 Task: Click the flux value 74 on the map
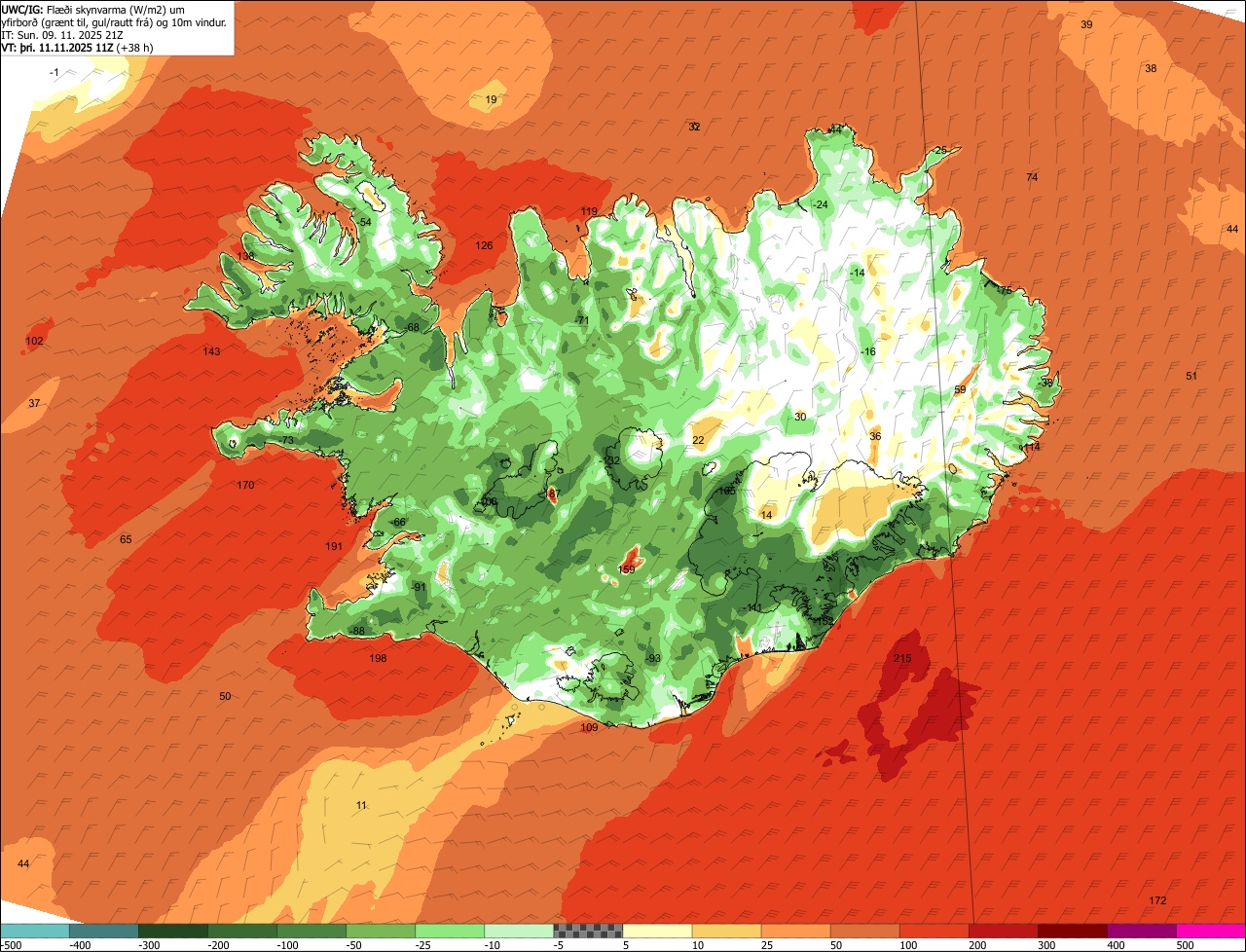(x=1032, y=177)
